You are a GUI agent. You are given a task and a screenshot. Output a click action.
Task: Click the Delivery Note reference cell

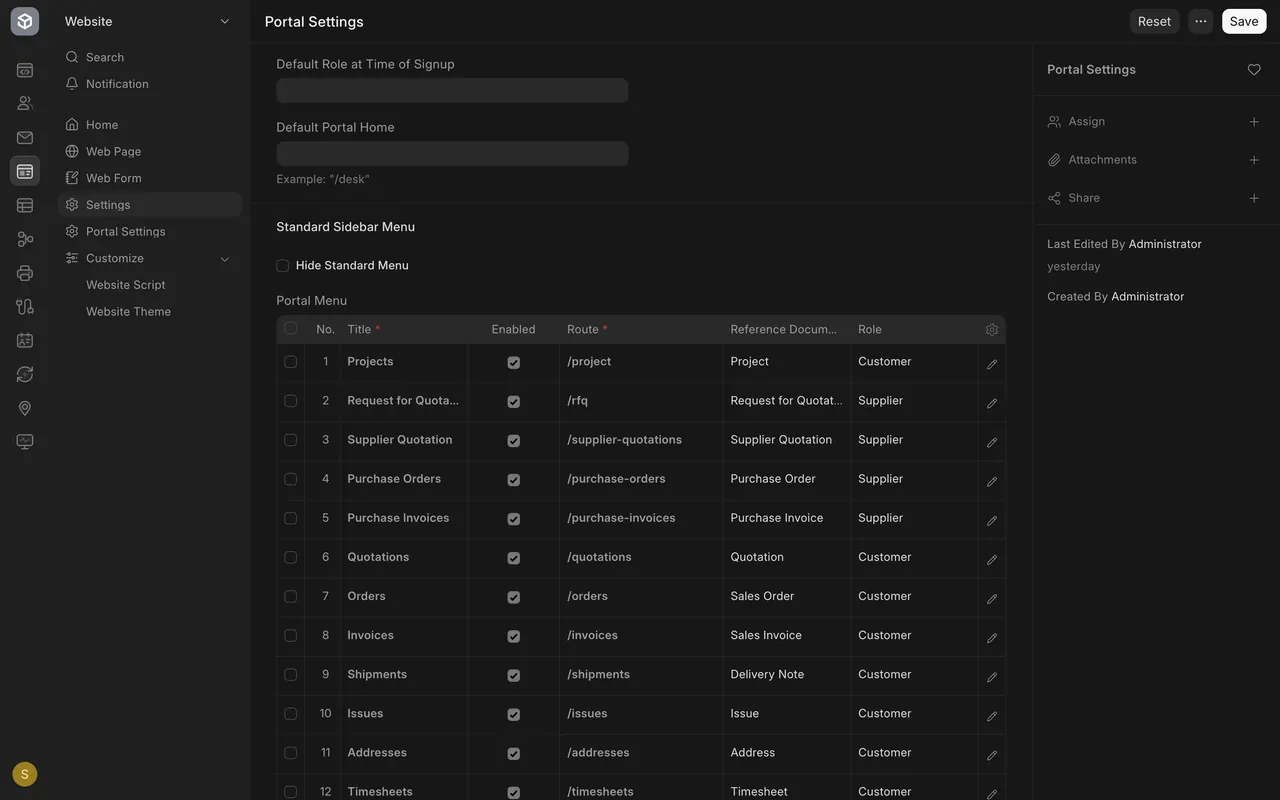787,675
